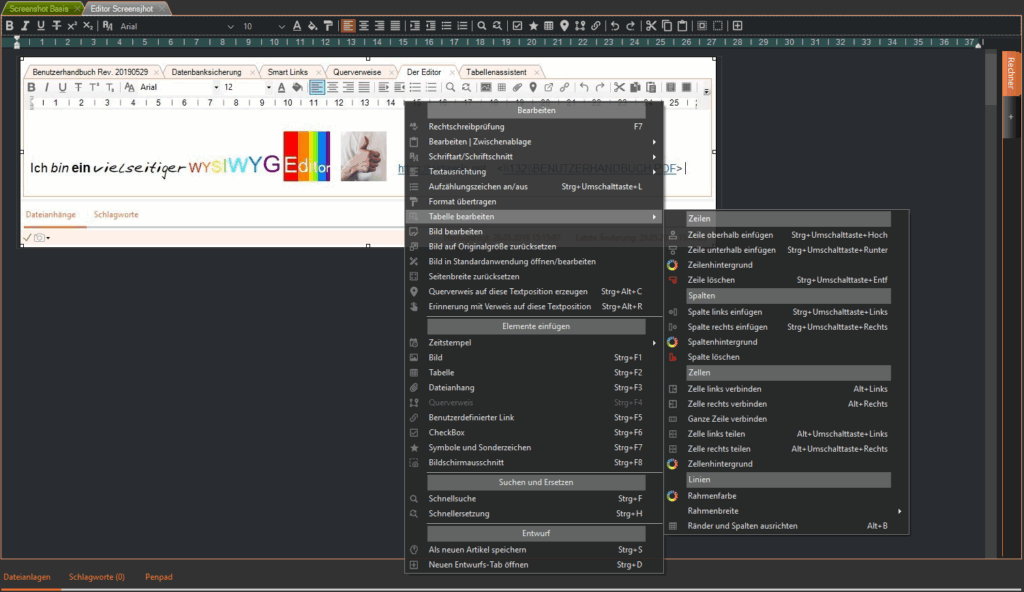1024x592 pixels.
Task: Click the map pin cross-reference icon
Action: (564, 25)
